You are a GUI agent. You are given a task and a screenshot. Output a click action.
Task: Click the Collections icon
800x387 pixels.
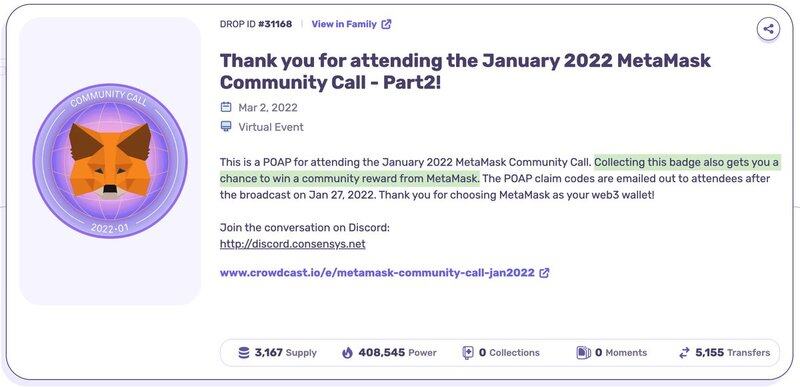468,352
